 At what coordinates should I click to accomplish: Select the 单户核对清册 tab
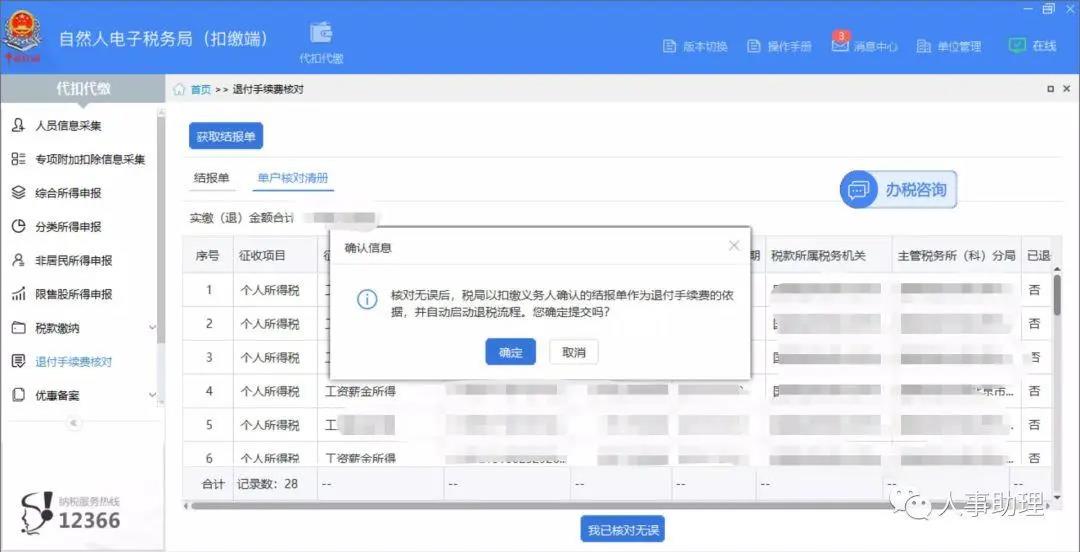pyautogui.click(x=293, y=178)
